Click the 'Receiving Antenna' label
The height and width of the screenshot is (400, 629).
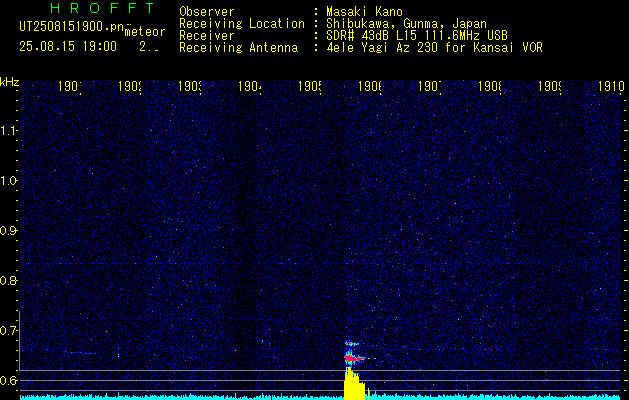pos(239,48)
